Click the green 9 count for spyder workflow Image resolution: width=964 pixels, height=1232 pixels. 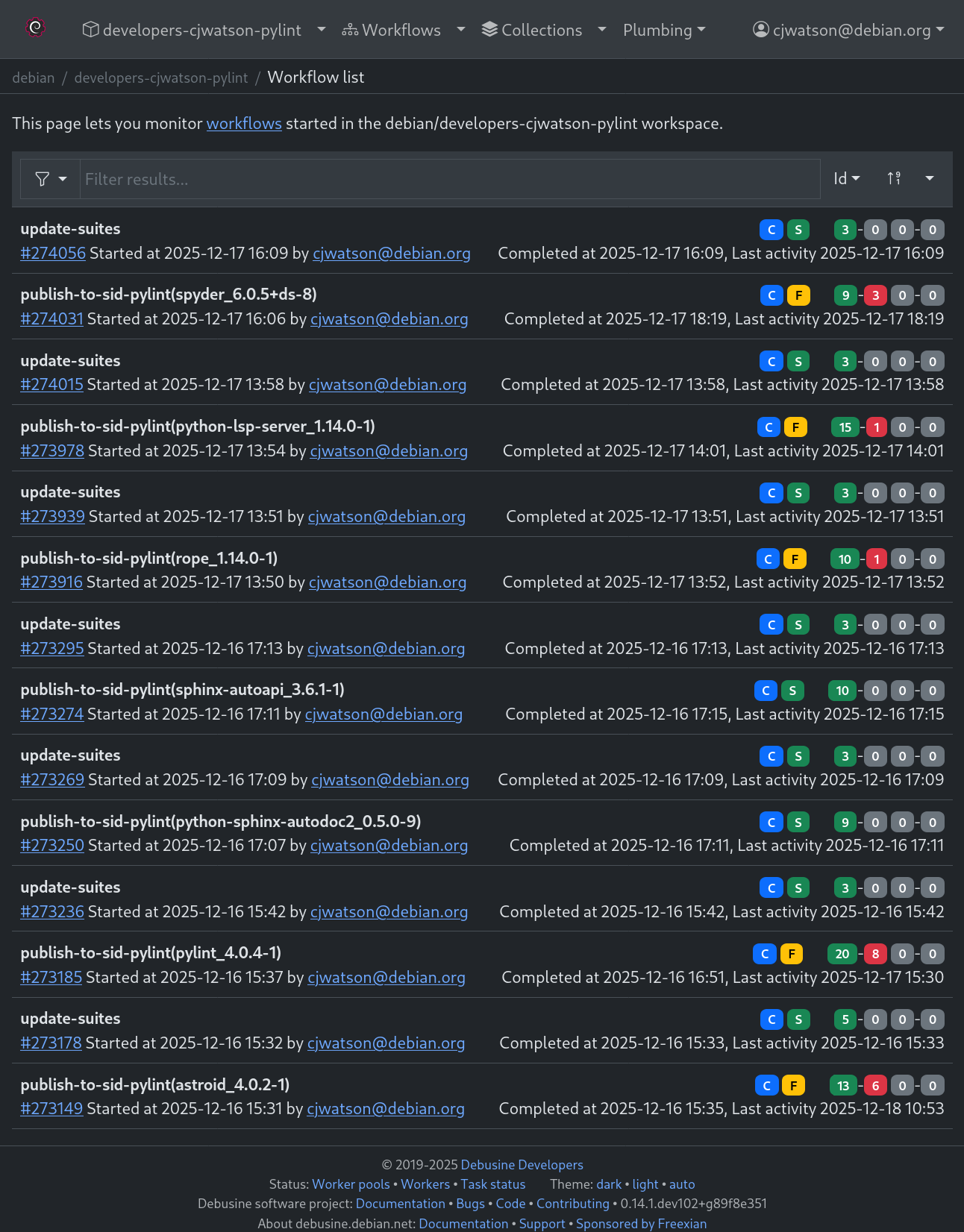coord(845,295)
